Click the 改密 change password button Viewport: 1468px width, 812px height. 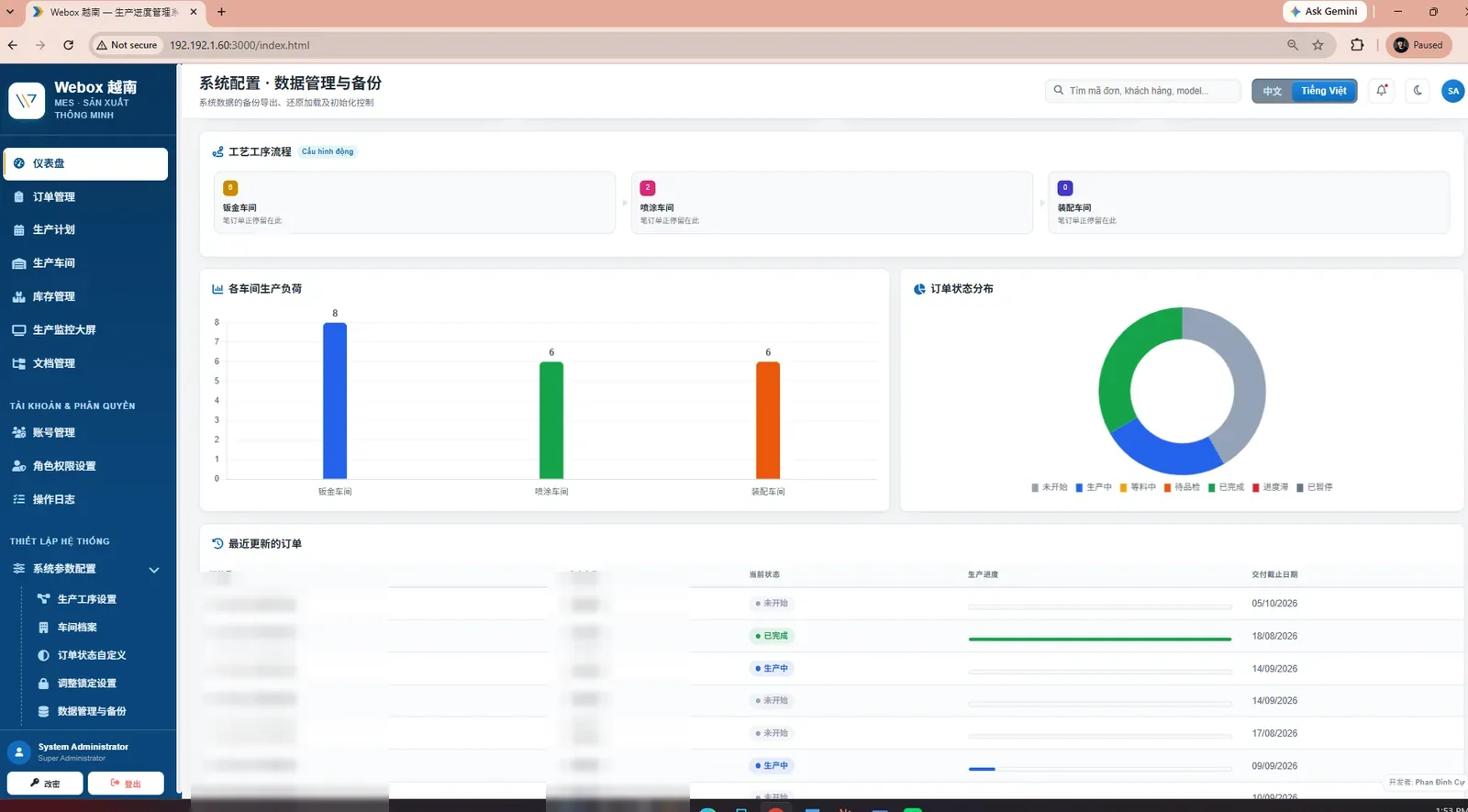click(x=45, y=784)
